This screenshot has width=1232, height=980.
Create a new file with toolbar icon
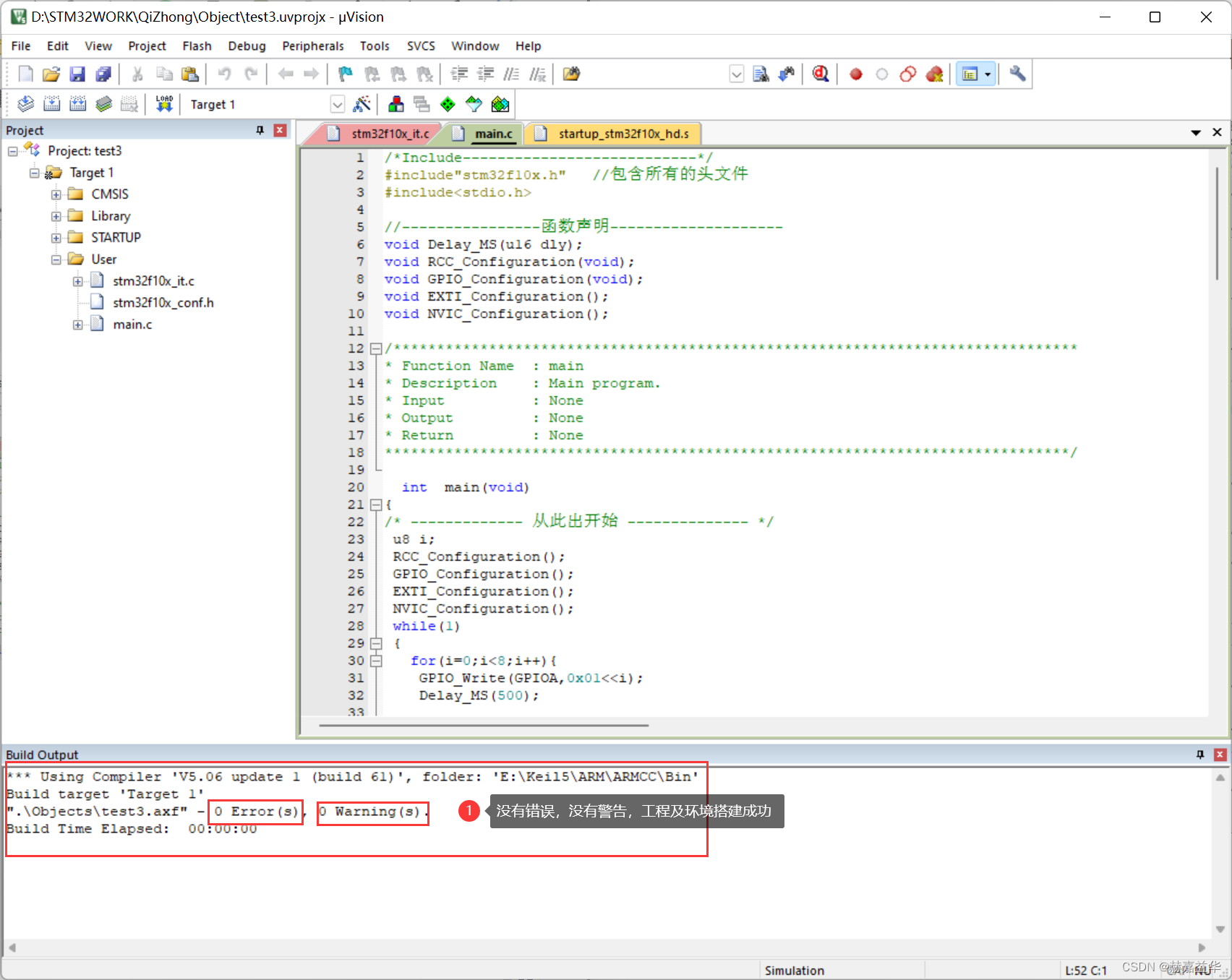tap(25, 74)
